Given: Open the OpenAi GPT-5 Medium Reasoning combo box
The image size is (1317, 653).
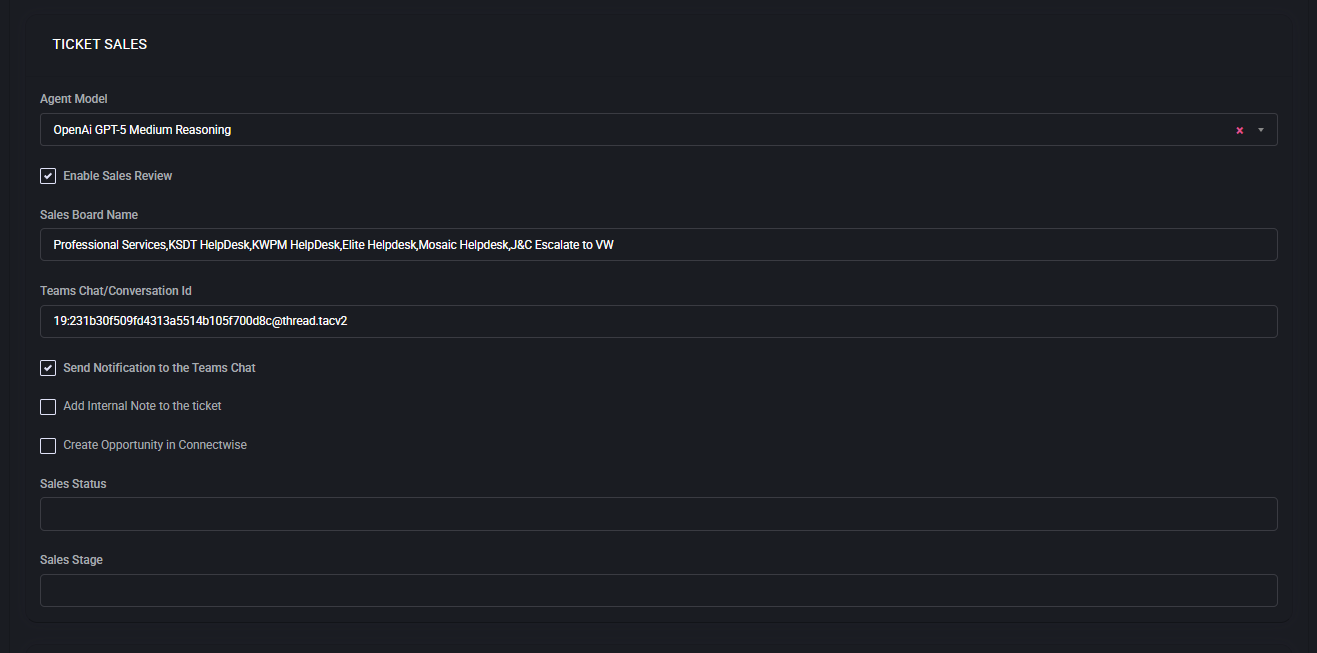Looking at the screenshot, I should click(x=600, y=130).
